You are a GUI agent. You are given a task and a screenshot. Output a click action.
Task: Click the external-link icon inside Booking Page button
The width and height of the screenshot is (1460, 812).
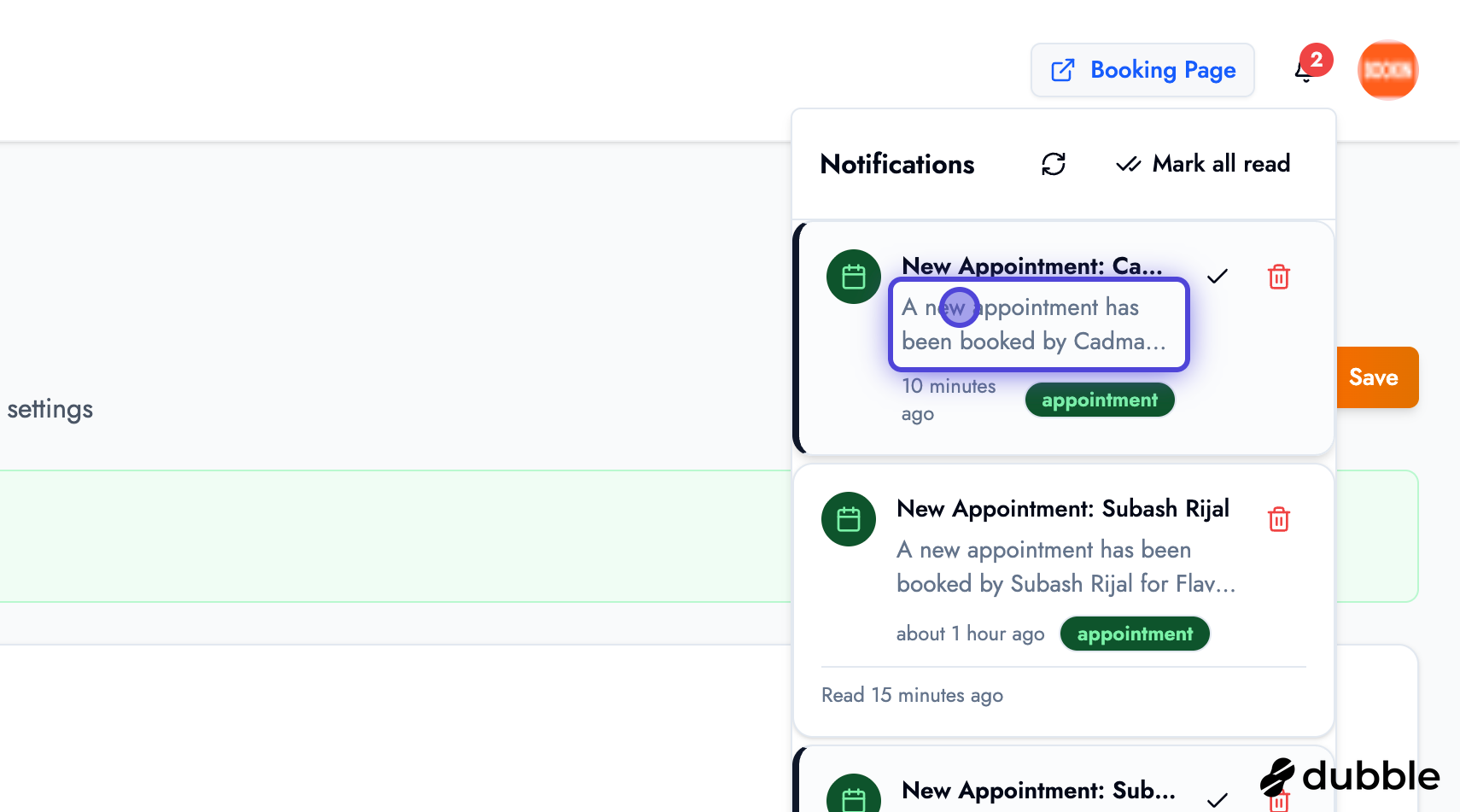click(x=1063, y=70)
